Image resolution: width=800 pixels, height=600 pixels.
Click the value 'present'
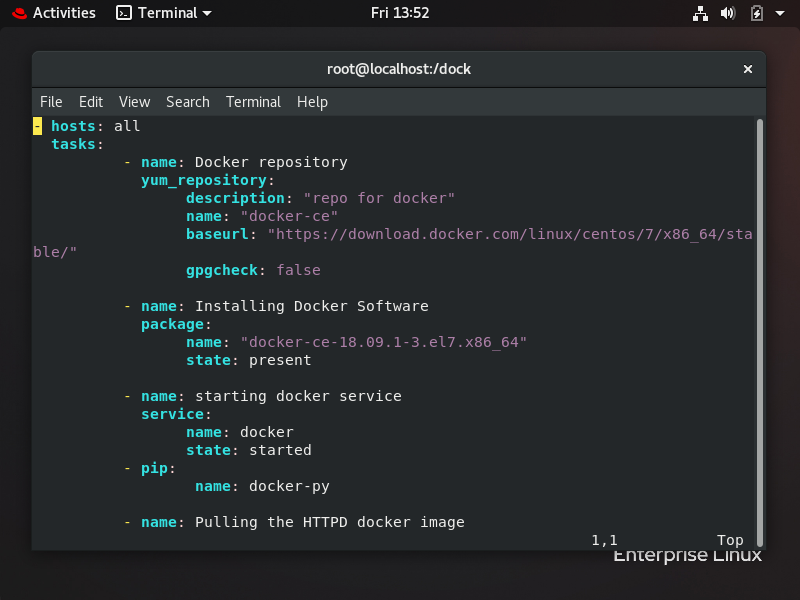[280, 360]
